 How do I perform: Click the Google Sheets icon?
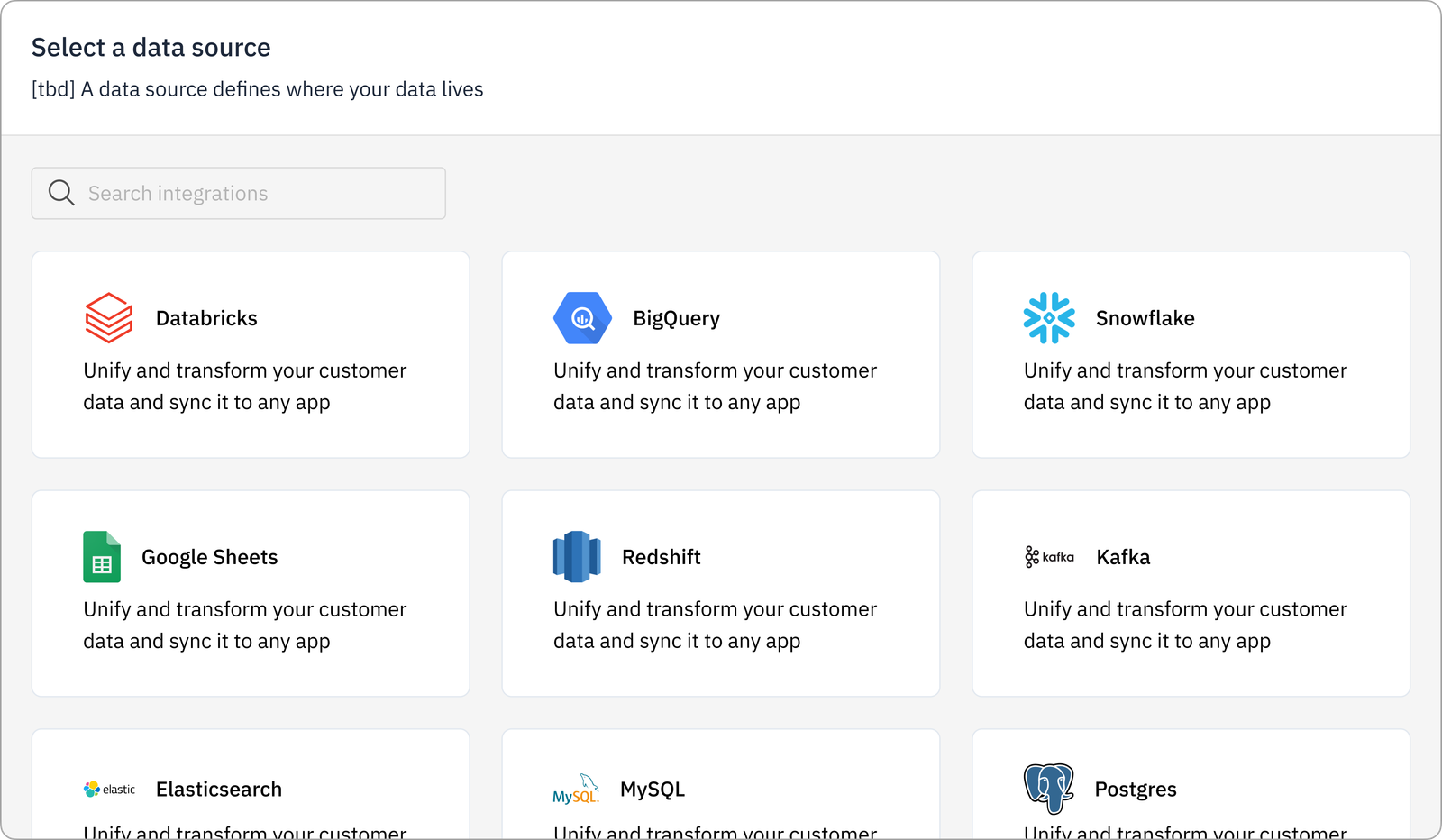click(101, 557)
